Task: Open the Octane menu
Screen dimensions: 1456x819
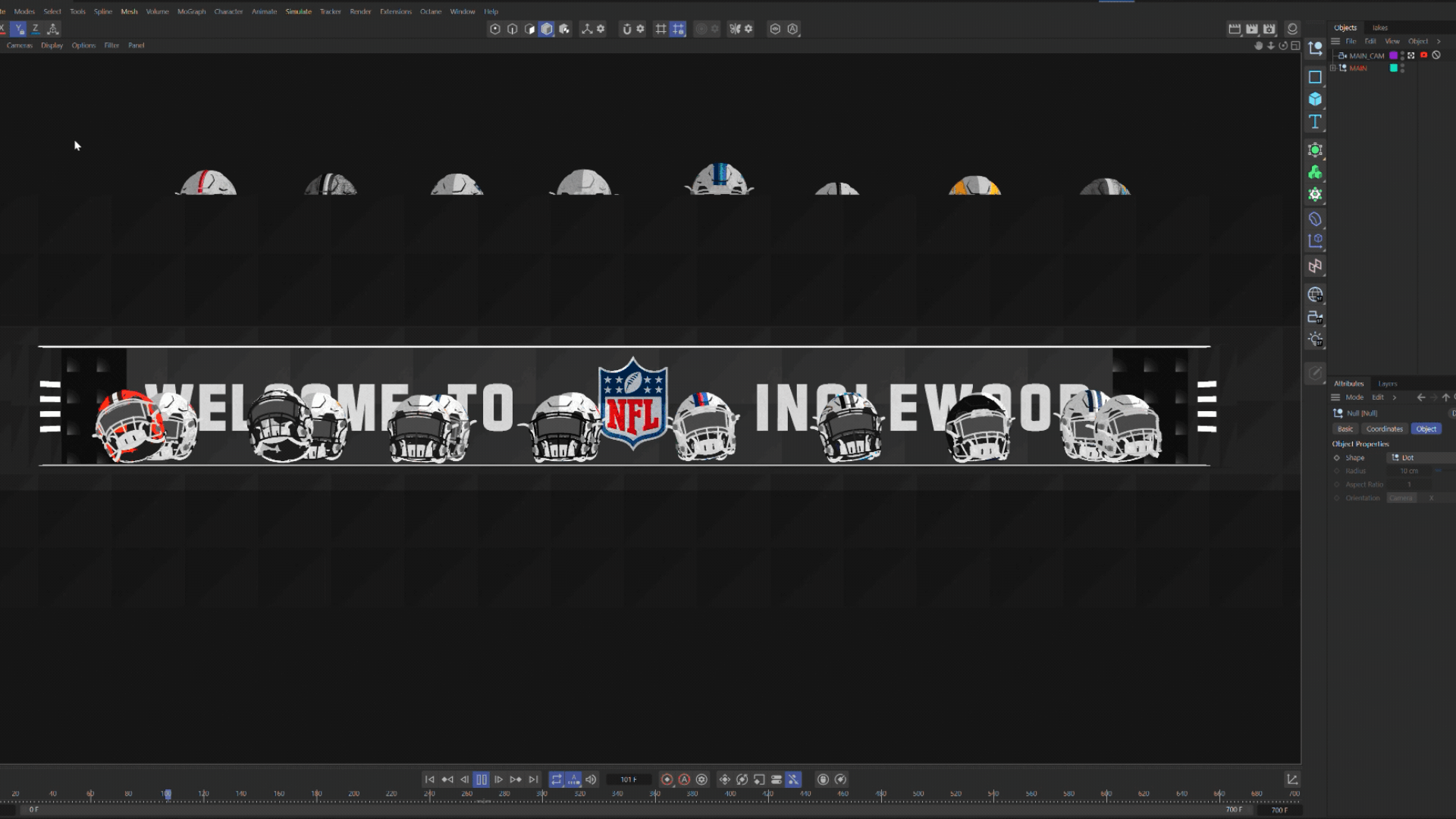Action: coord(431,11)
